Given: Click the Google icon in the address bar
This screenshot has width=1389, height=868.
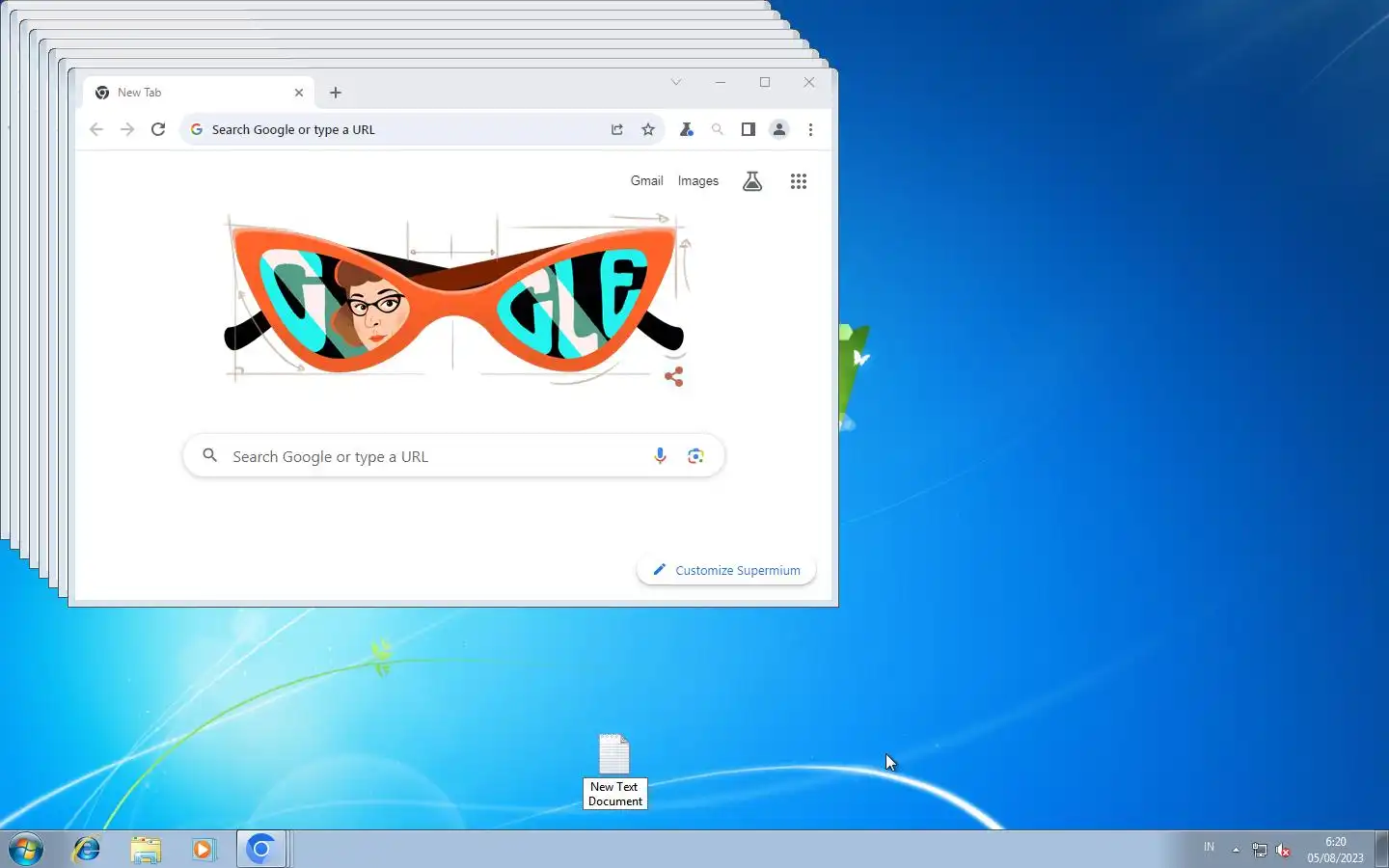Looking at the screenshot, I should coord(197,129).
